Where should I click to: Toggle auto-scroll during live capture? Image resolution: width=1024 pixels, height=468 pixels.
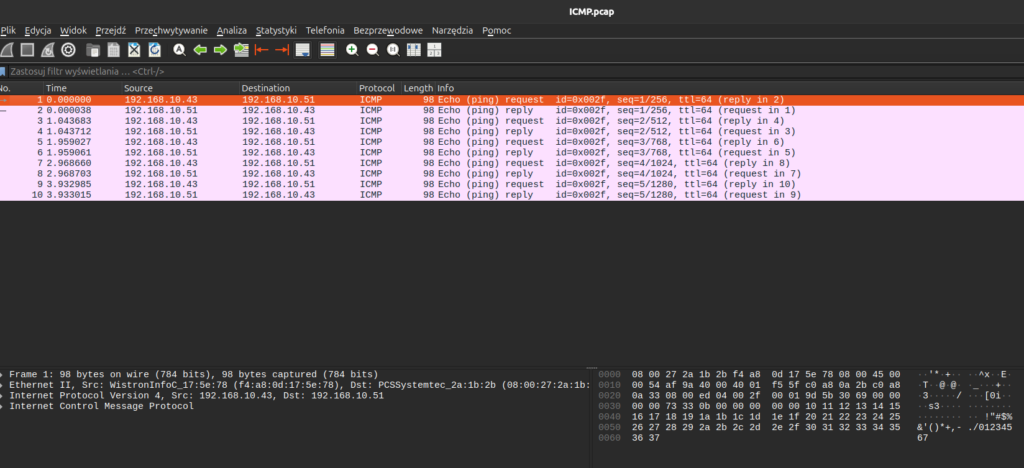[303, 49]
